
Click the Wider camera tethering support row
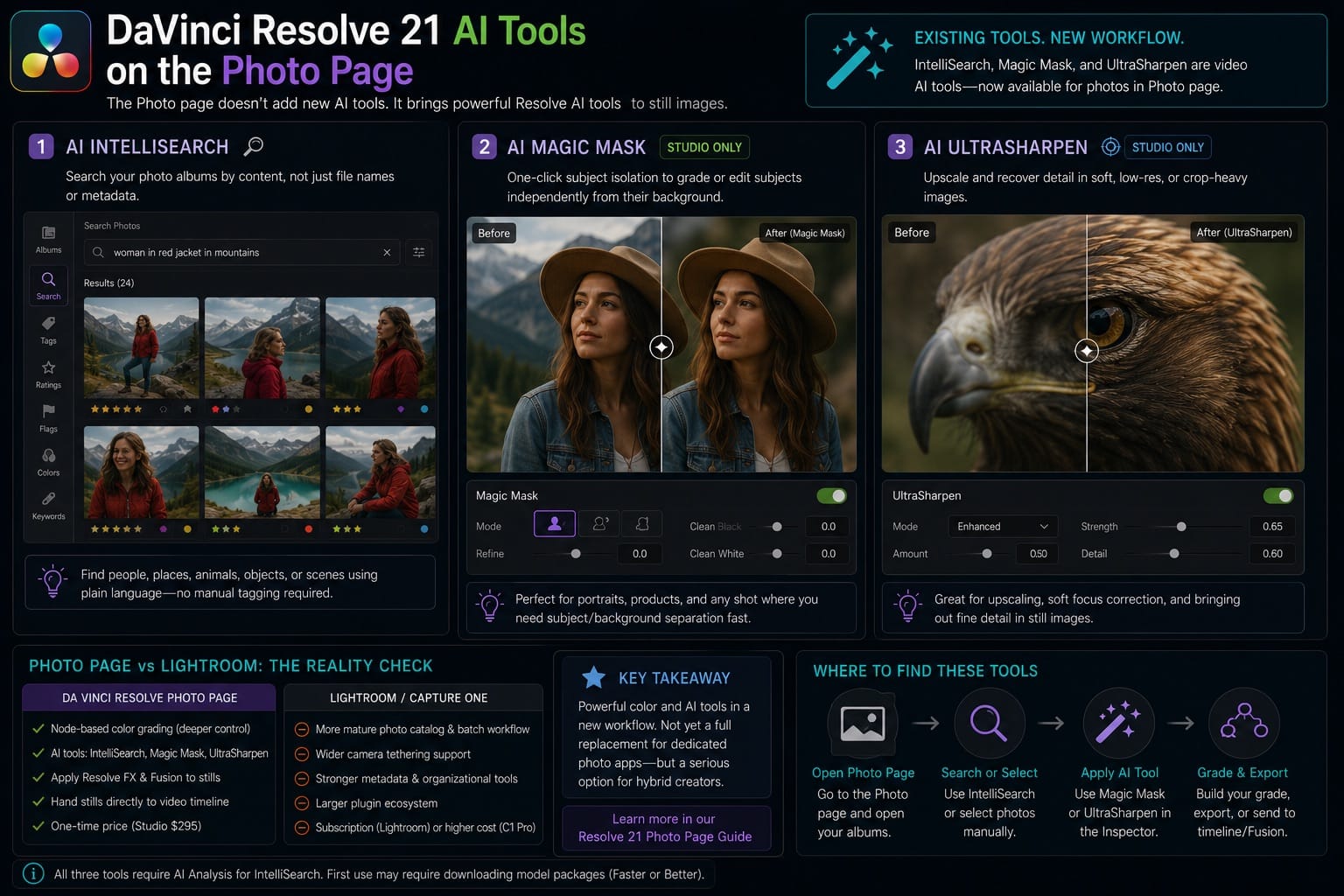tap(382, 753)
